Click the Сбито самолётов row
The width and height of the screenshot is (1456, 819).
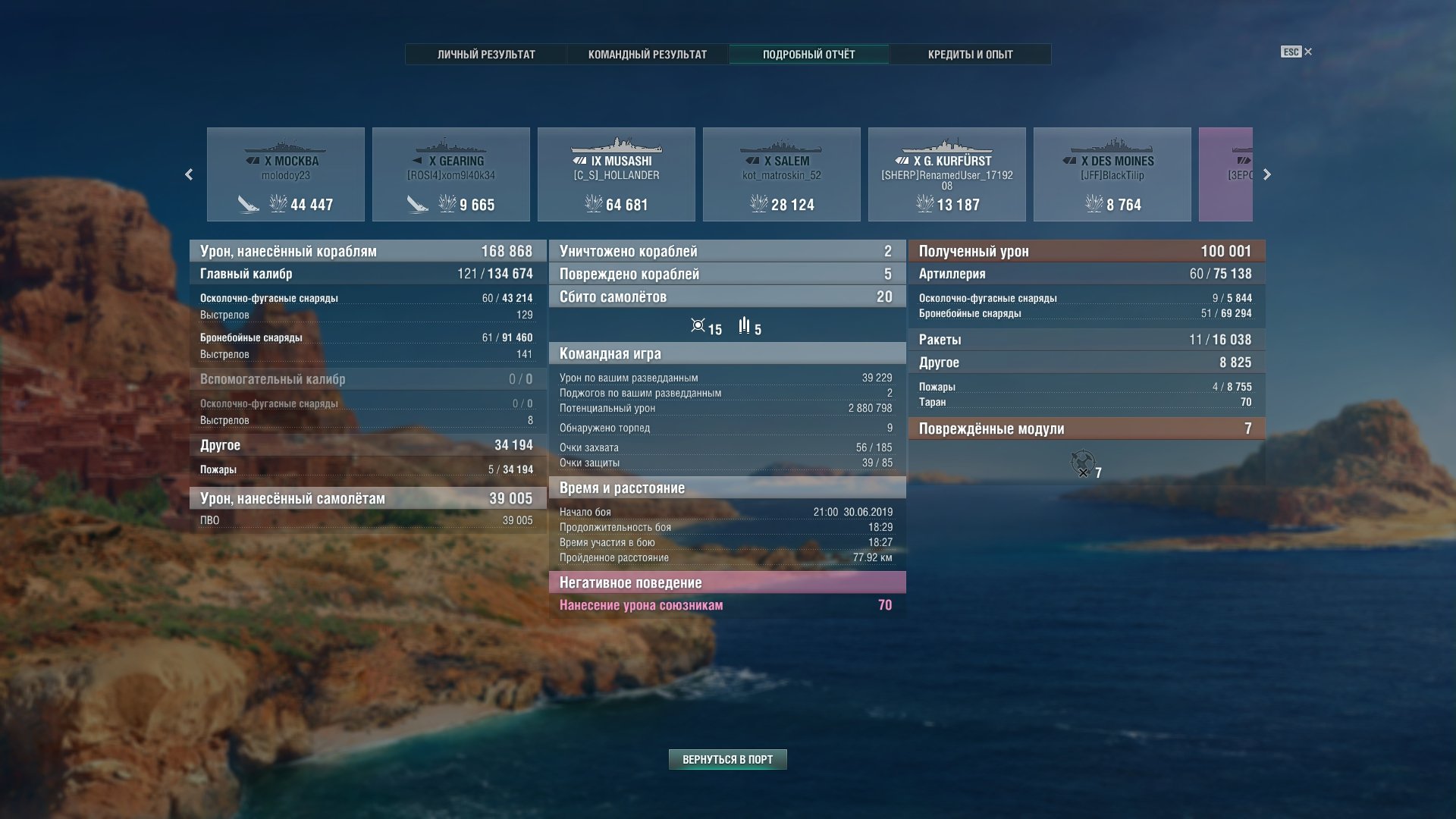[x=727, y=297]
